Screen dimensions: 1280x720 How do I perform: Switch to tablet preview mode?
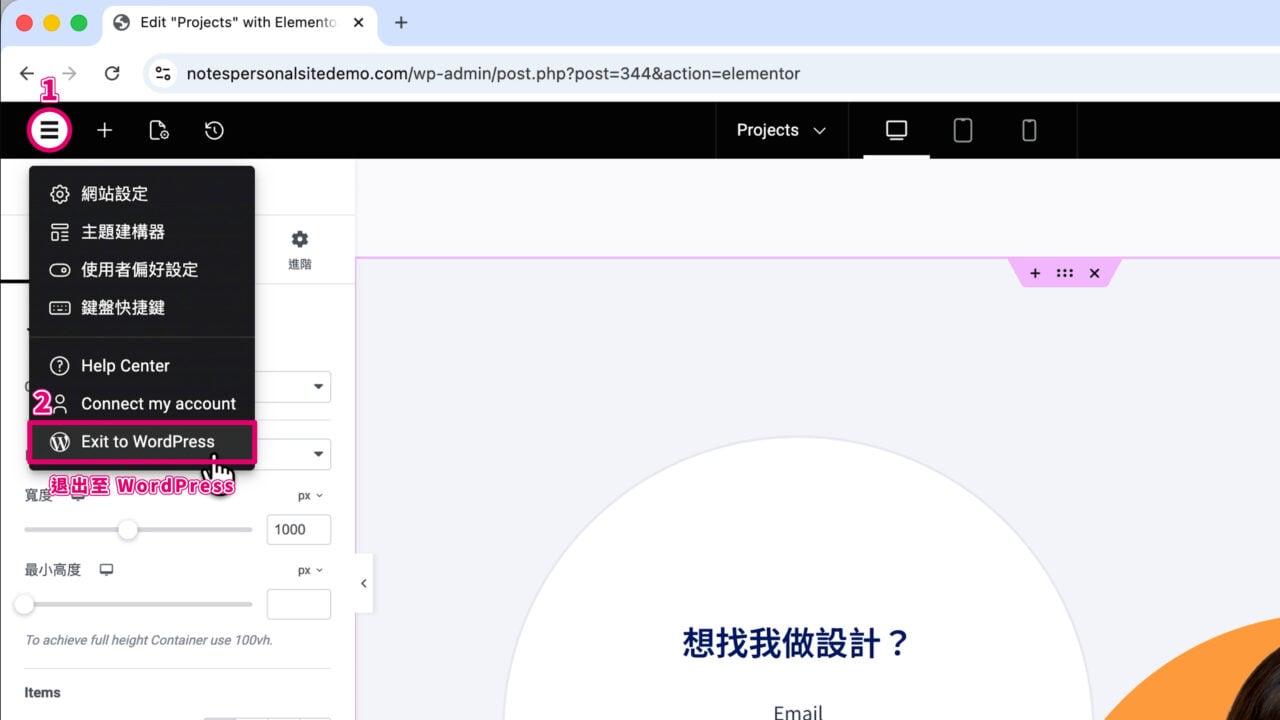[x=962, y=130]
